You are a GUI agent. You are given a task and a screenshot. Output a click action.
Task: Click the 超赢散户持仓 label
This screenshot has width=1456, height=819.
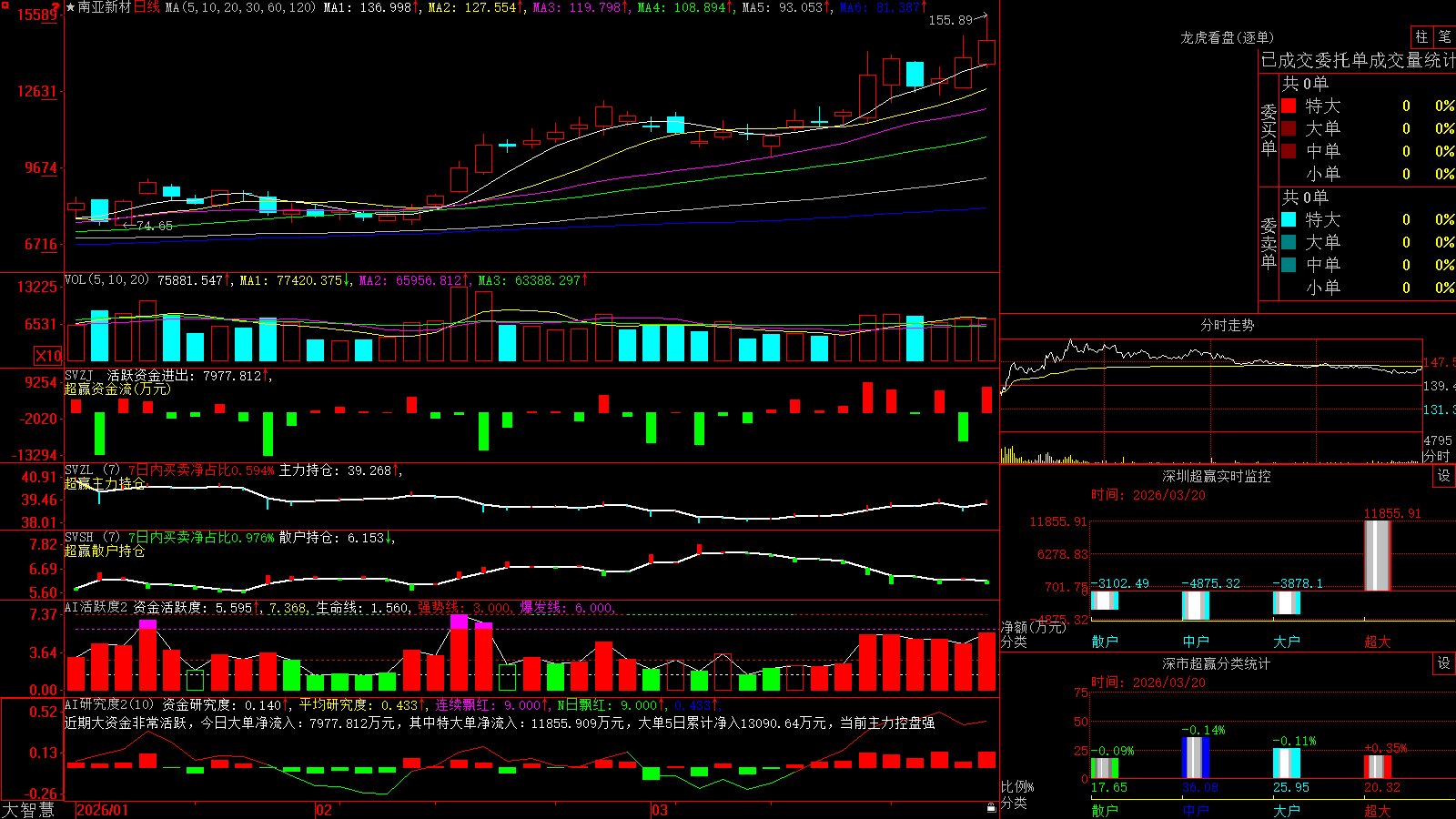(x=105, y=551)
